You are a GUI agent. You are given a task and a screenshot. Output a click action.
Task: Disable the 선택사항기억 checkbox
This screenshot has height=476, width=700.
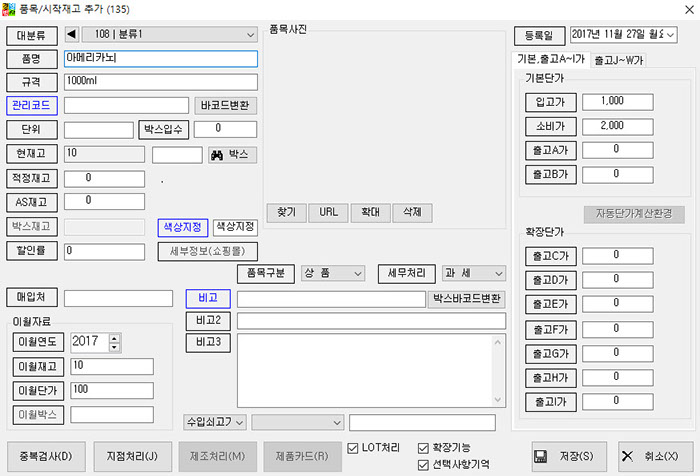pos(425,464)
